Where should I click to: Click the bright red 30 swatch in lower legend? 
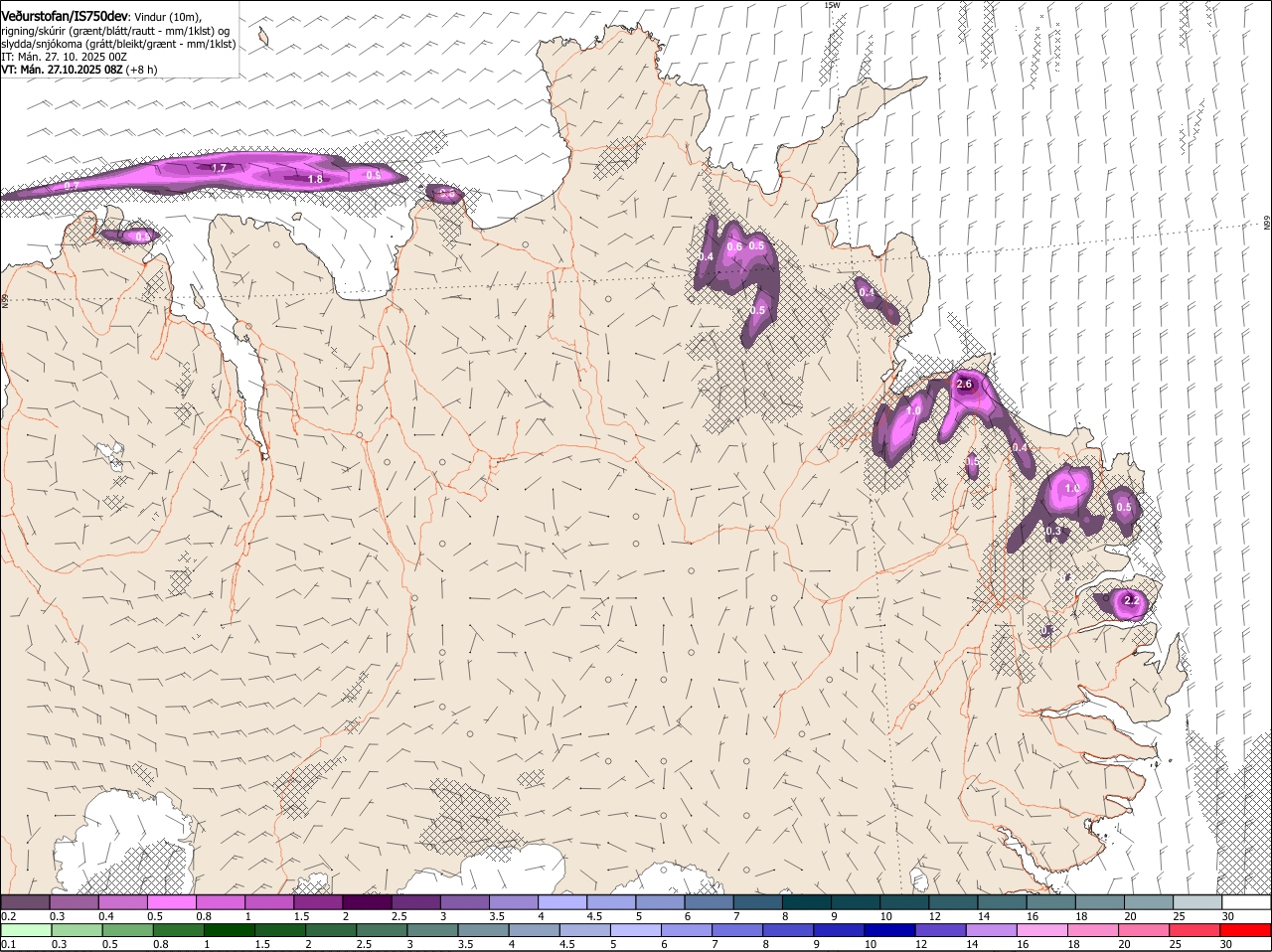(x=1245, y=930)
